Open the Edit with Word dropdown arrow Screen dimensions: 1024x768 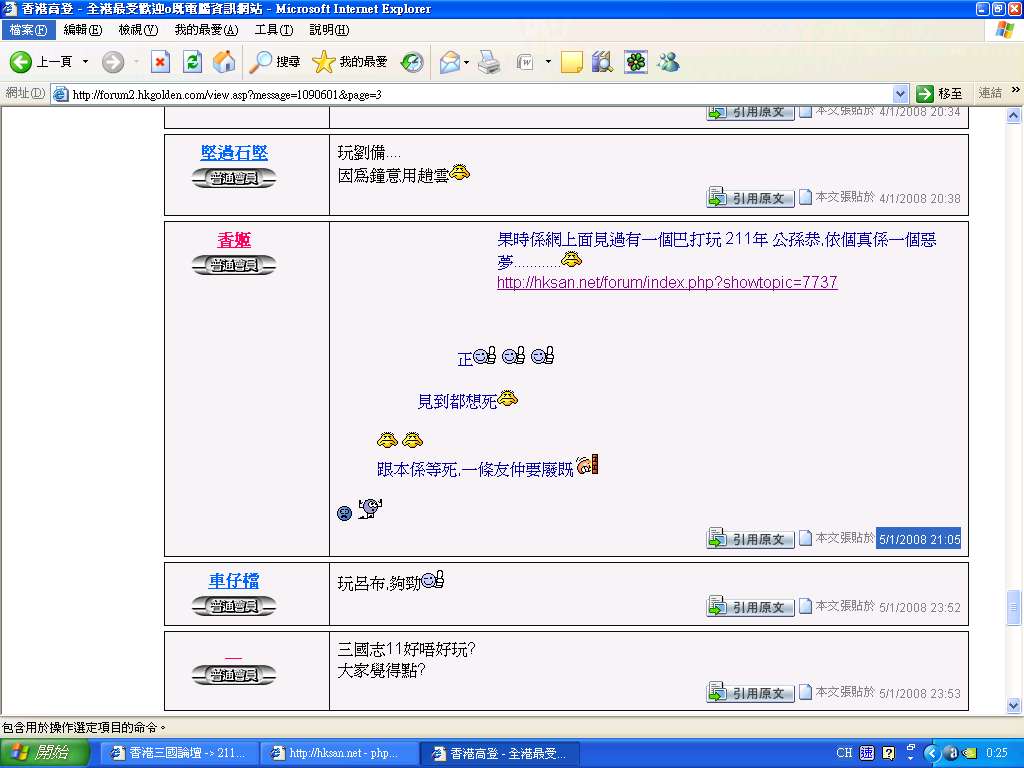[548, 62]
